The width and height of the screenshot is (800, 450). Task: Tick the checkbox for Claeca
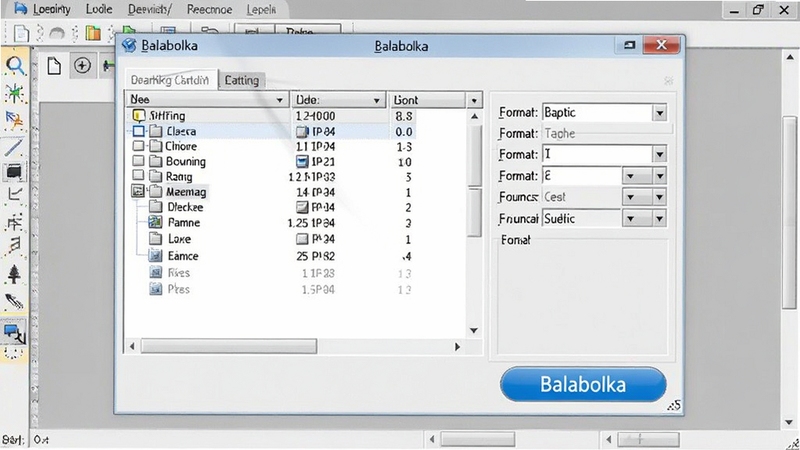click(x=138, y=131)
